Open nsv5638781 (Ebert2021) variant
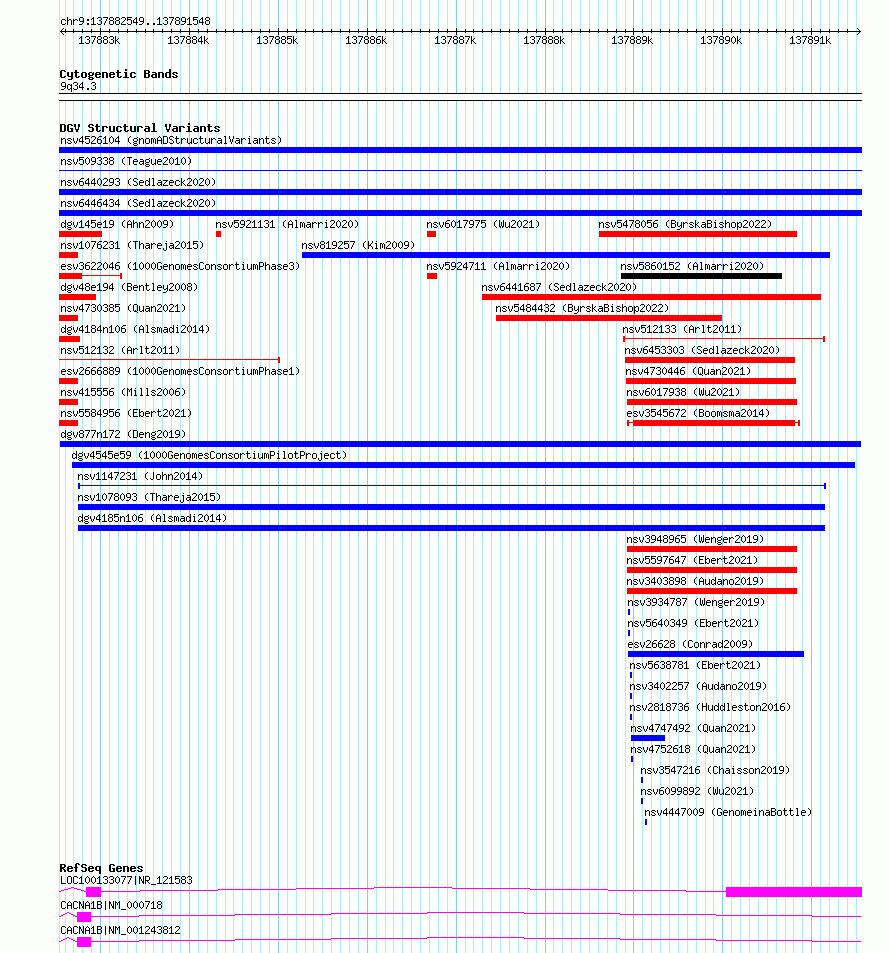The width and height of the screenshot is (890, 953). tap(695, 666)
